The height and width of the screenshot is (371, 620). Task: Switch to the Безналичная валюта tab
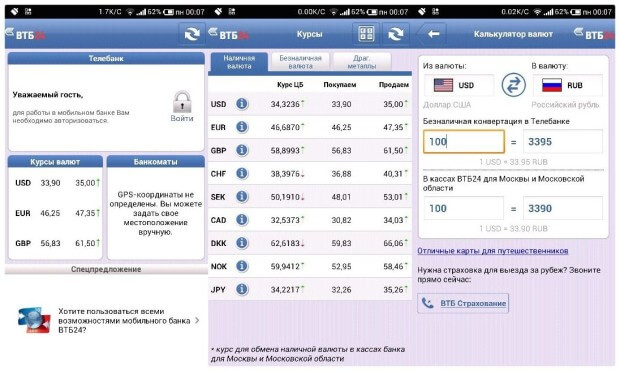(x=301, y=62)
